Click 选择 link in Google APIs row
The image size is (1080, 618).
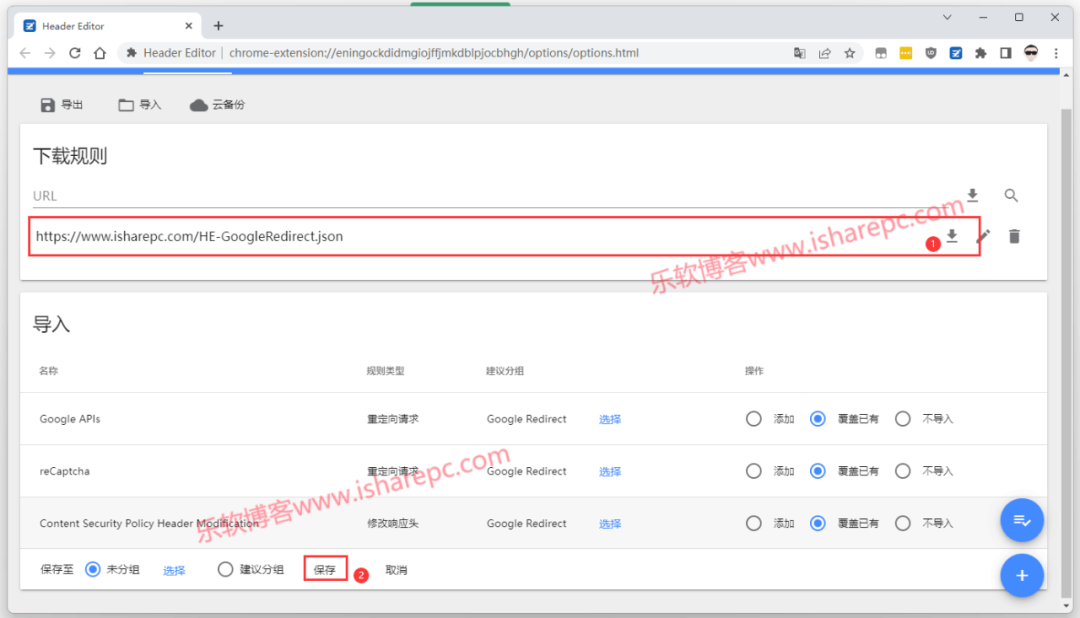pyautogui.click(x=610, y=420)
